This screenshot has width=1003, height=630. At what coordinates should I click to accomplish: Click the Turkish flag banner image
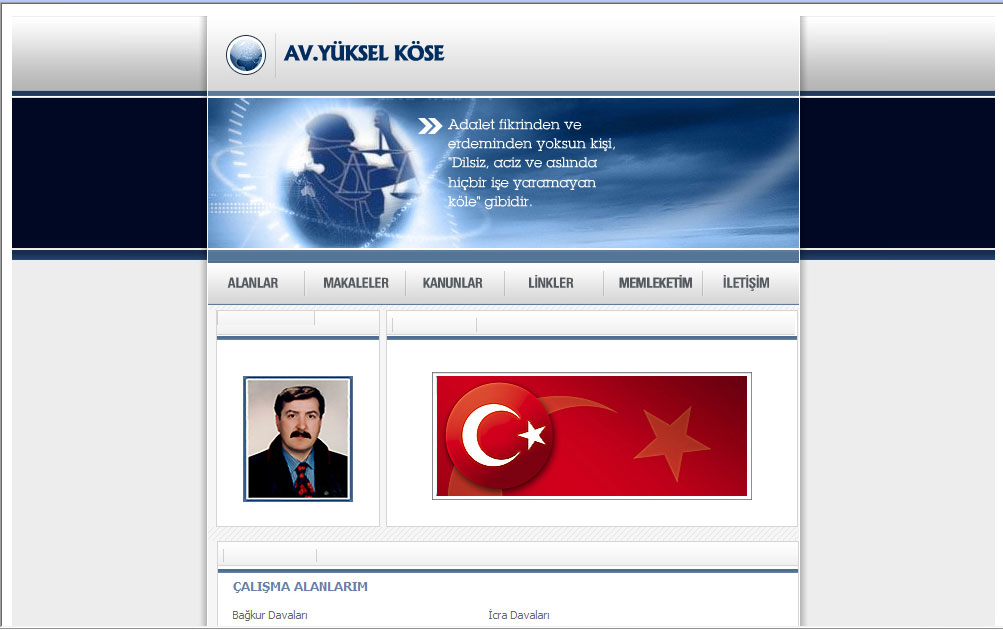click(x=592, y=436)
